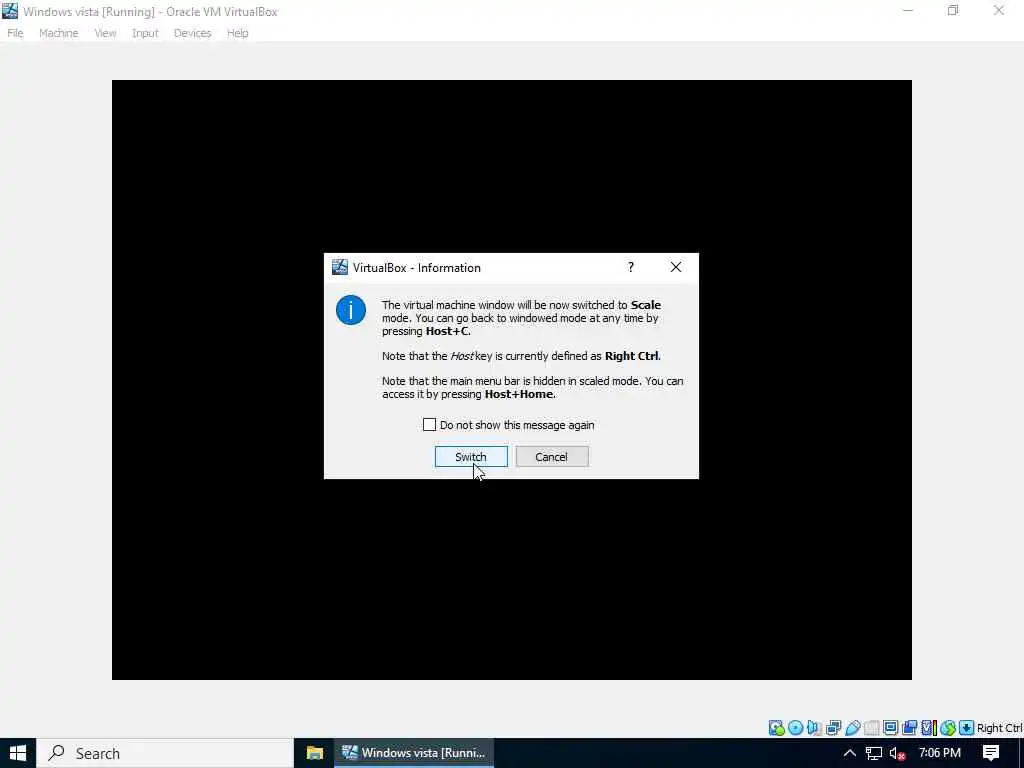Viewport: 1024px width, 768px height.
Task: Click the optical disc status icon
Action: 795,728
